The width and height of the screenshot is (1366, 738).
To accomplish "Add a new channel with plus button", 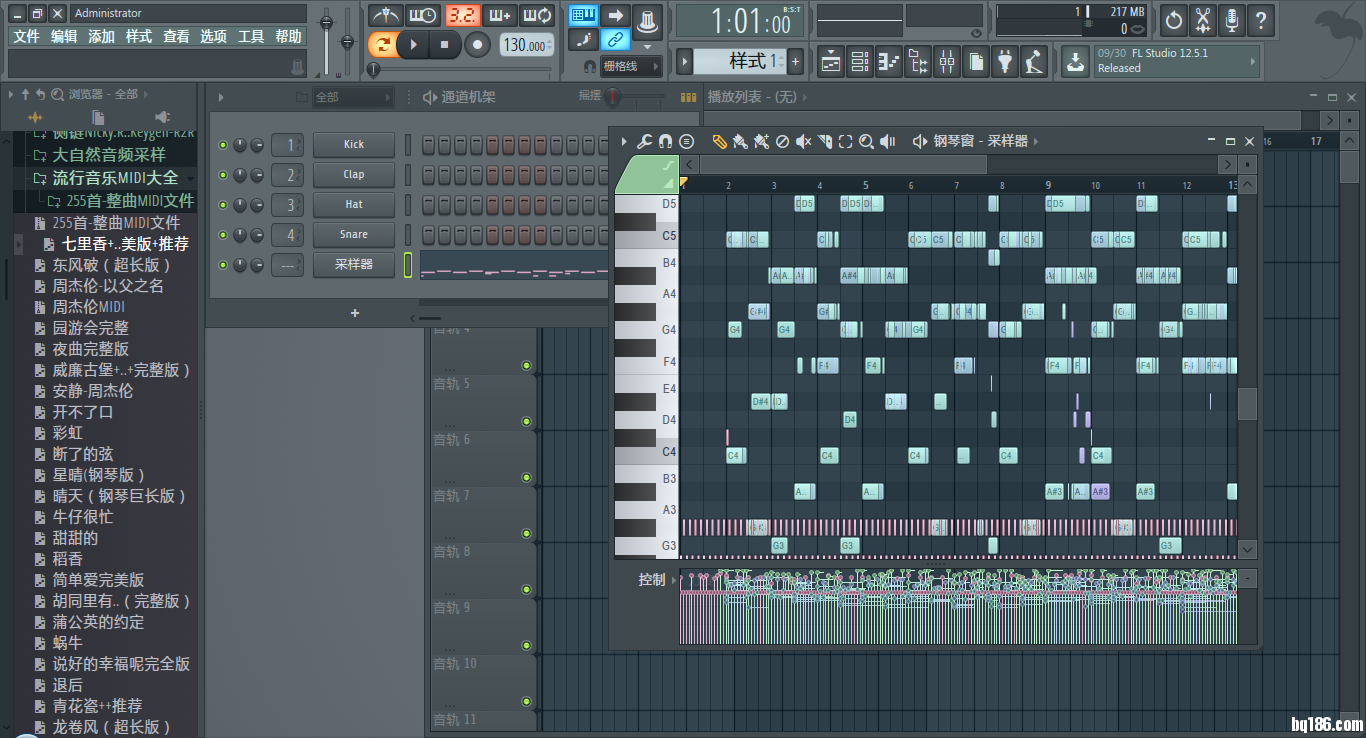I will [x=354, y=313].
